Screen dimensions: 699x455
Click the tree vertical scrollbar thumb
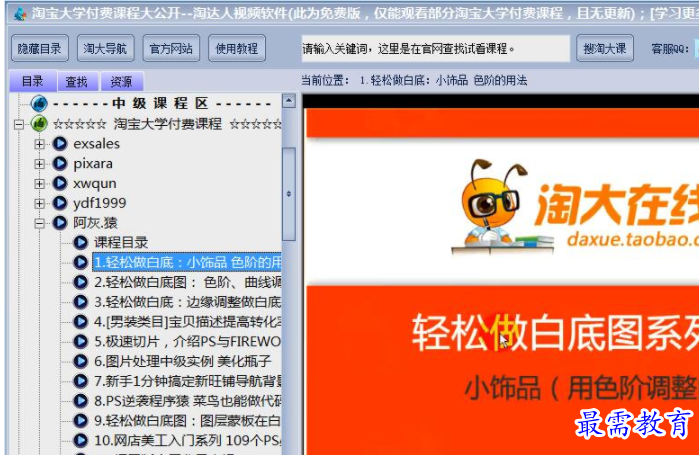pos(289,194)
